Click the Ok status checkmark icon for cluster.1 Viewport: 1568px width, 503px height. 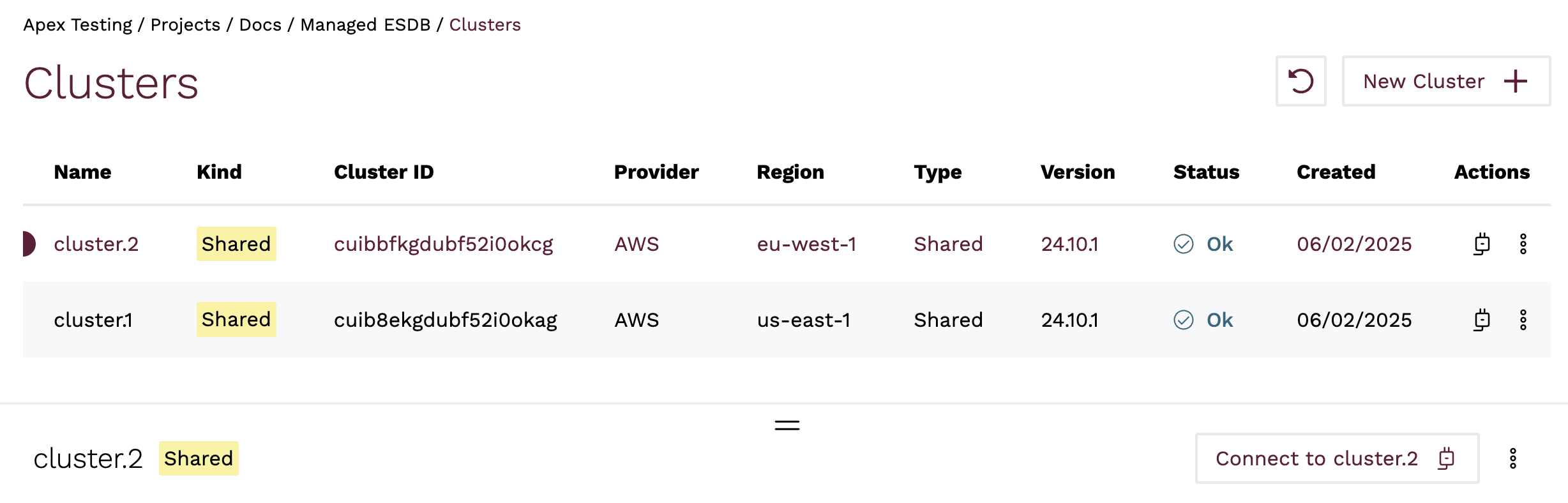[1183, 320]
